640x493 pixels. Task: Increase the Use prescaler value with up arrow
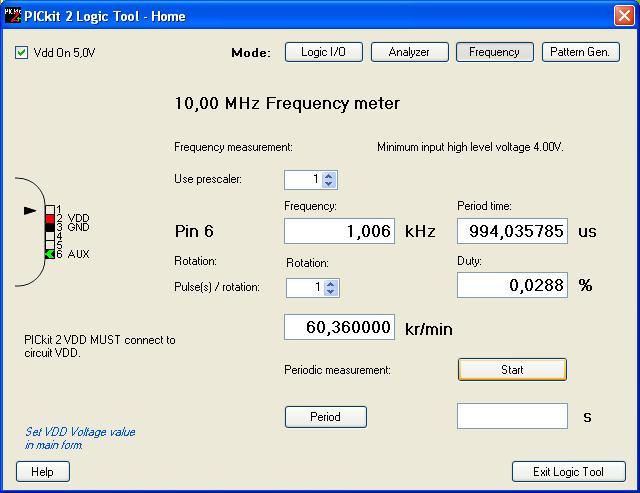click(x=329, y=176)
